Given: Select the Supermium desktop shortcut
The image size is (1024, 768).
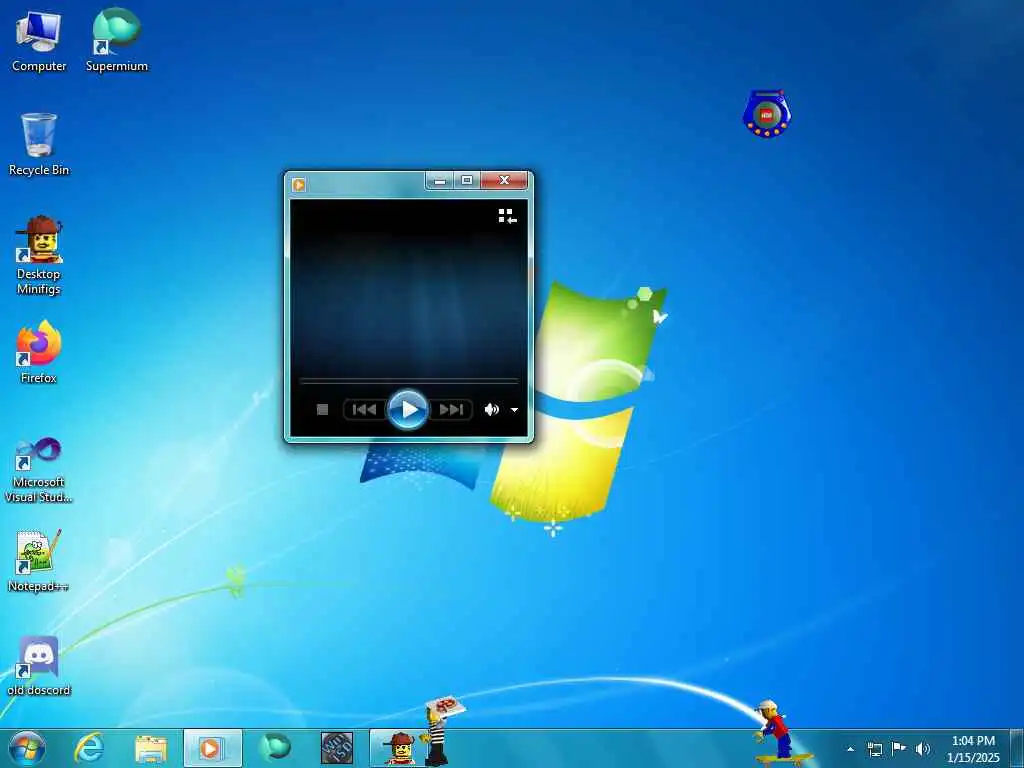Looking at the screenshot, I should tap(117, 40).
